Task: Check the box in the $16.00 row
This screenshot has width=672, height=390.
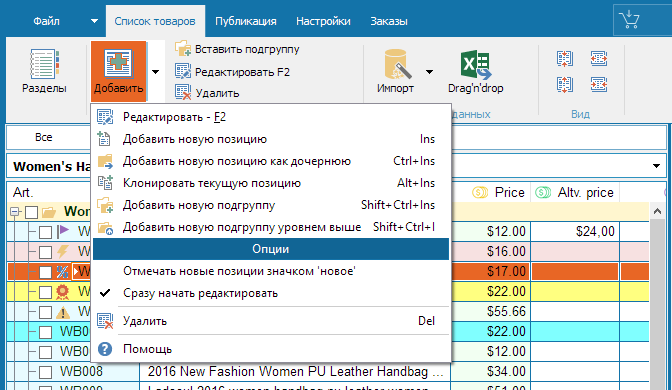Action: 45,252
